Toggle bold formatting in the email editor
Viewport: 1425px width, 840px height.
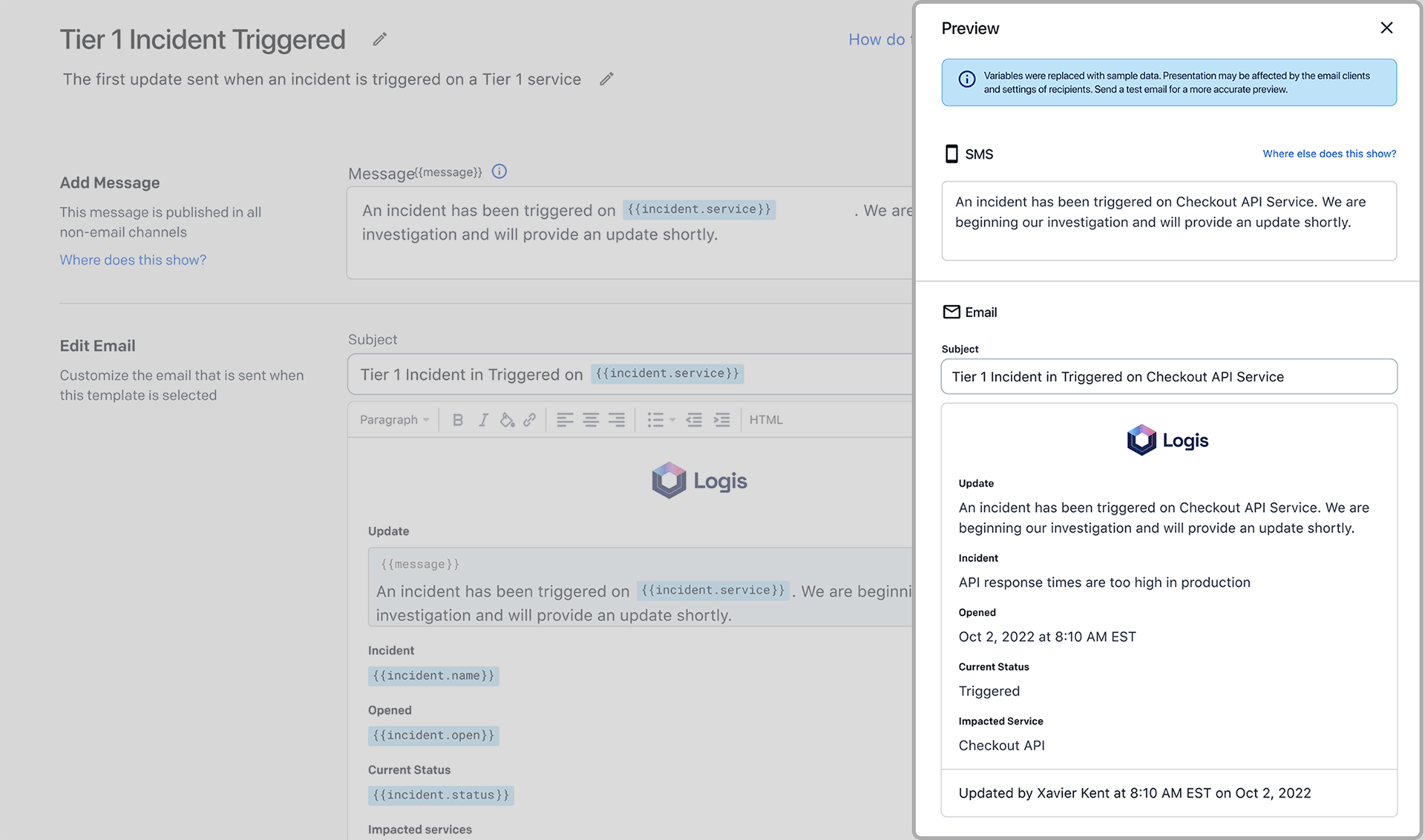point(457,420)
